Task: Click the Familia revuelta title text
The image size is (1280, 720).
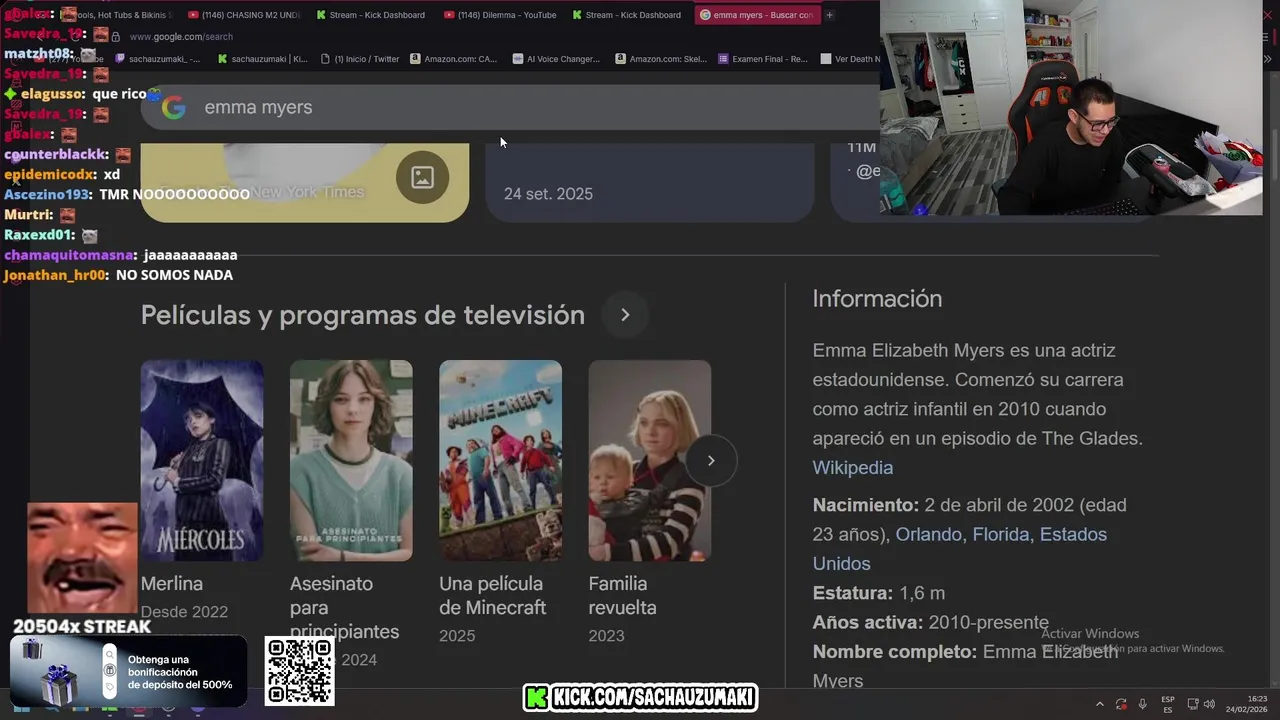Action: (623, 596)
